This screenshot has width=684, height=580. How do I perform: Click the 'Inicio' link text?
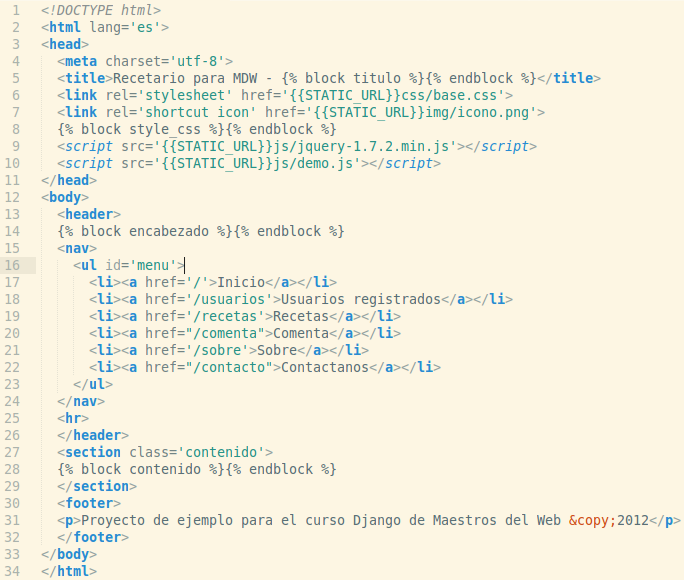coord(241,282)
